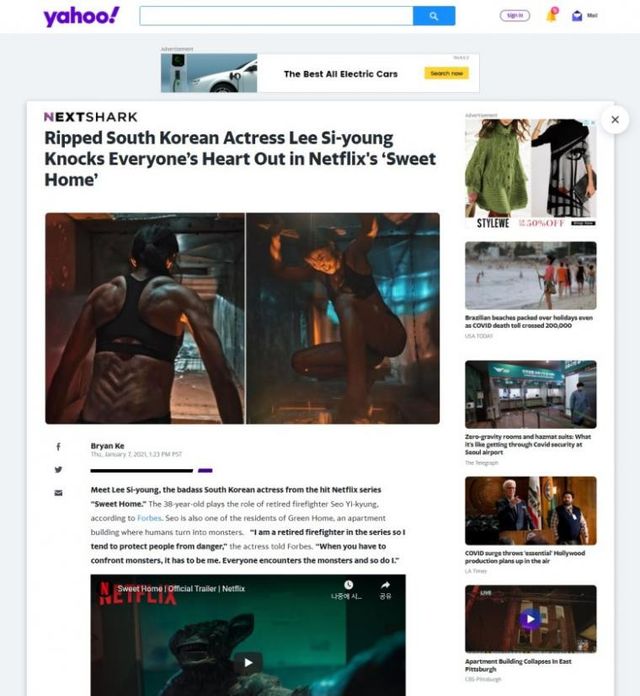This screenshot has width=640, height=696.
Task: Share article via email icon
Action: tap(58, 493)
